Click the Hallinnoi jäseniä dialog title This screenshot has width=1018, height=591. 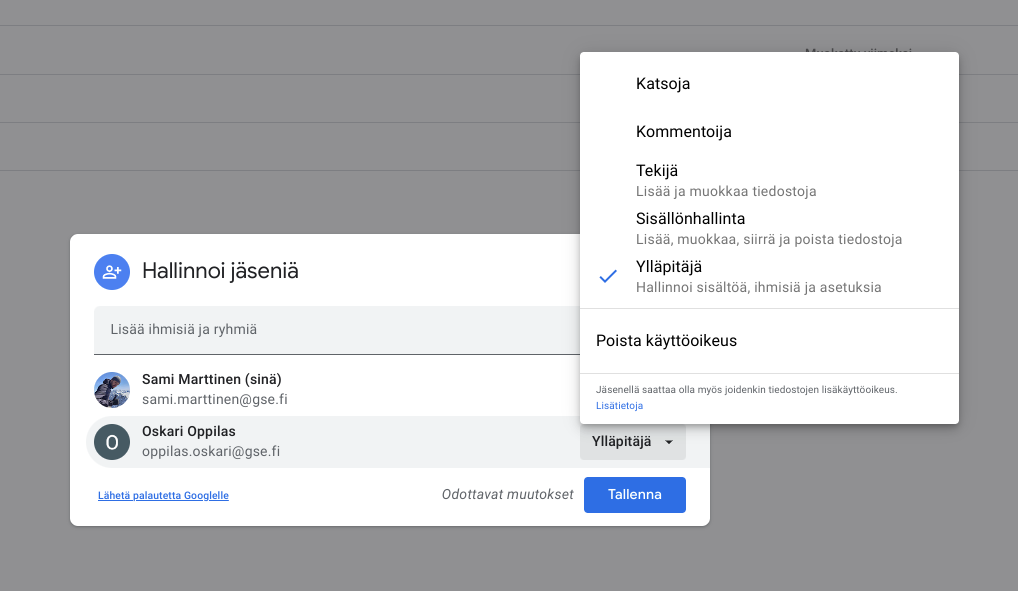220,271
